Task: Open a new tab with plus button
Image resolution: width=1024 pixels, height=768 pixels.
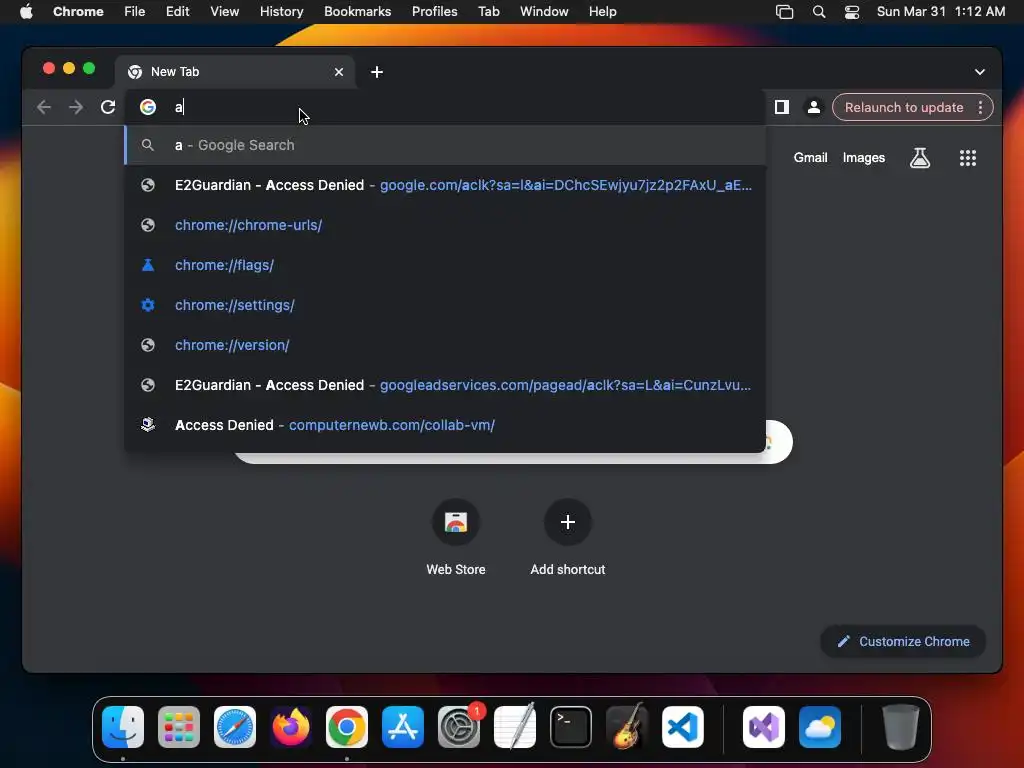Action: 377,72
